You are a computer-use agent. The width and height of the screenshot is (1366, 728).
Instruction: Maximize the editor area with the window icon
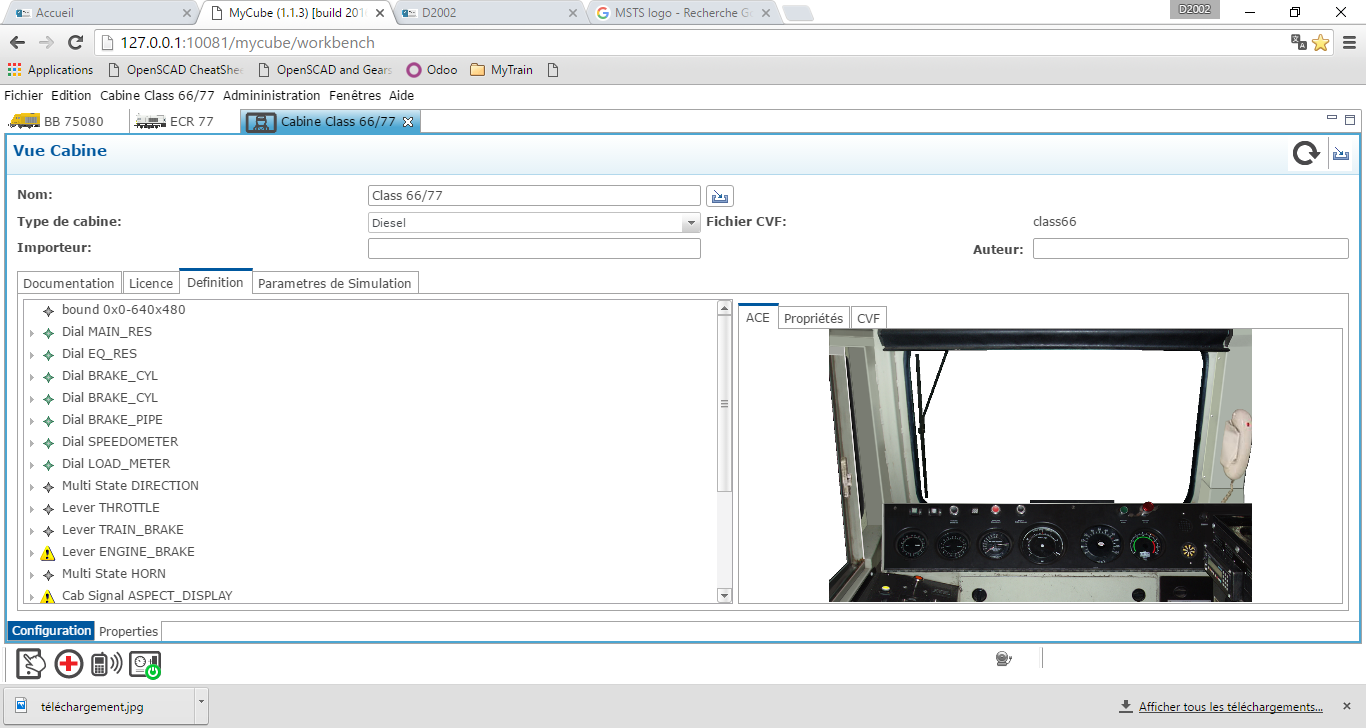(1349, 119)
